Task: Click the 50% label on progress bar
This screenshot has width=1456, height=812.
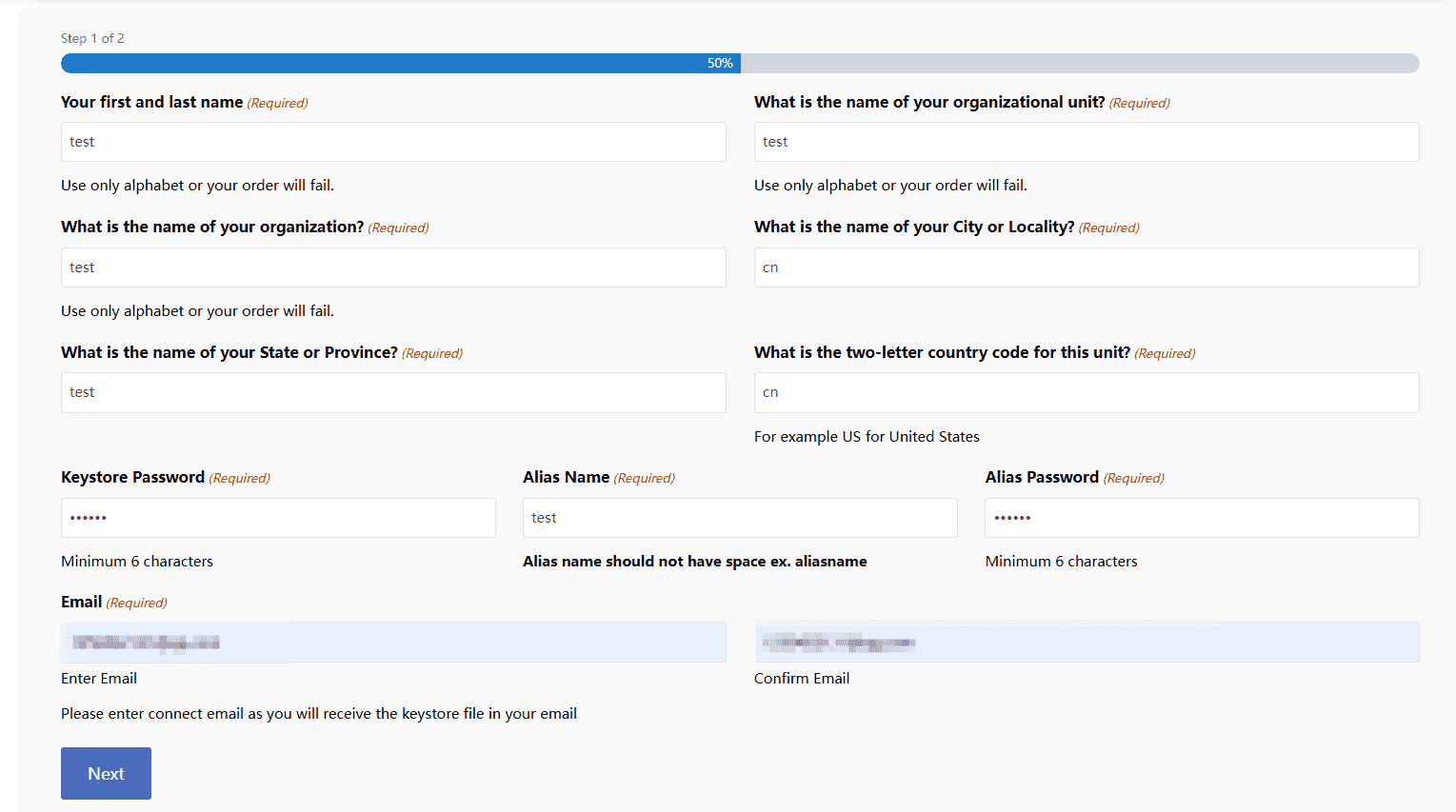Action: coord(719,63)
